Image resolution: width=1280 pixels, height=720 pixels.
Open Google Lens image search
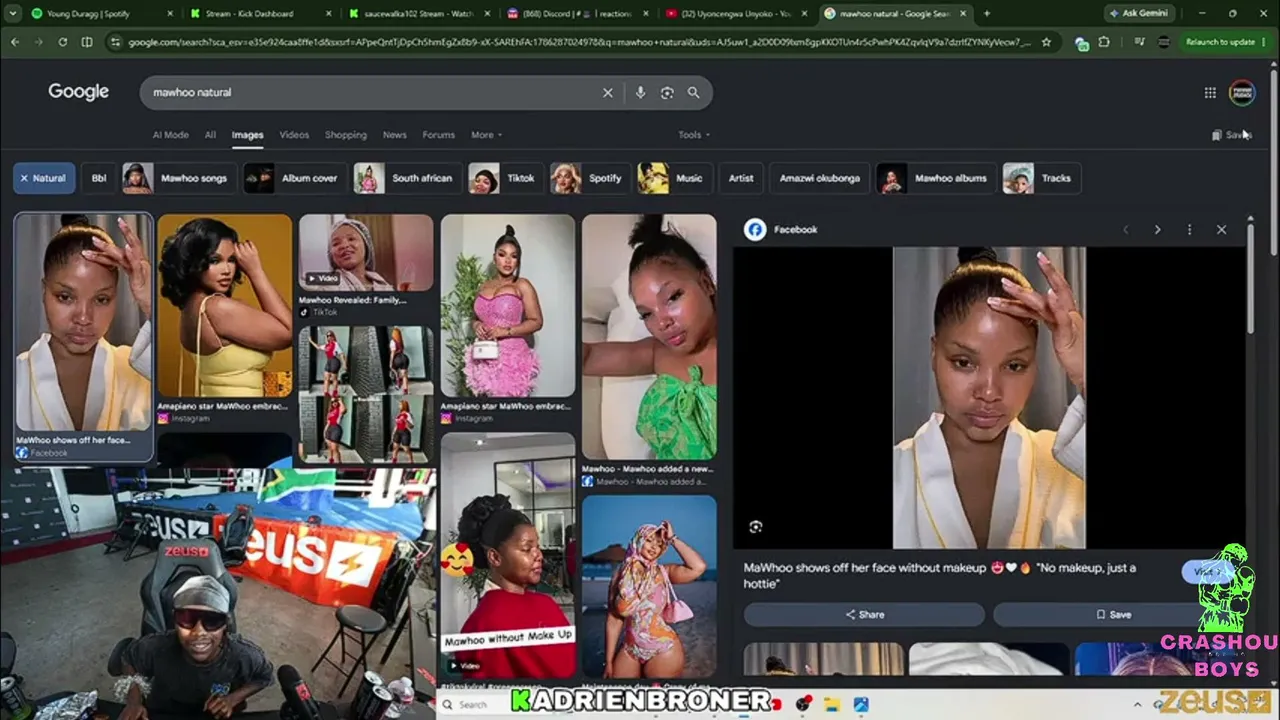(667, 92)
